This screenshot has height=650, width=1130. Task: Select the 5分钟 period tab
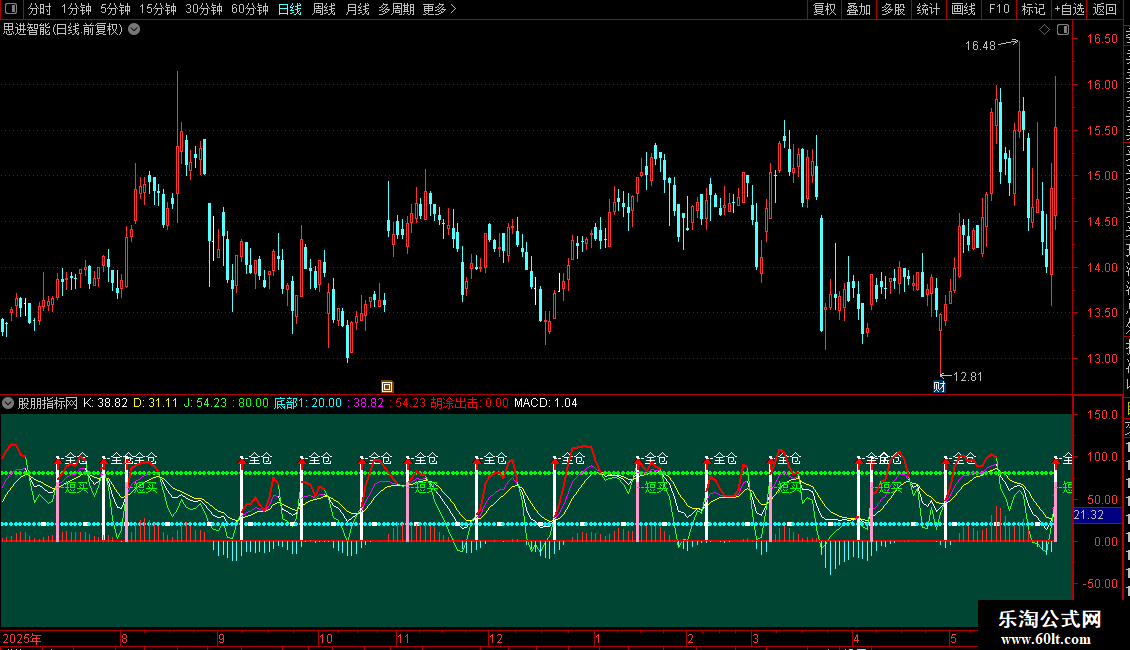coord(115,9)
